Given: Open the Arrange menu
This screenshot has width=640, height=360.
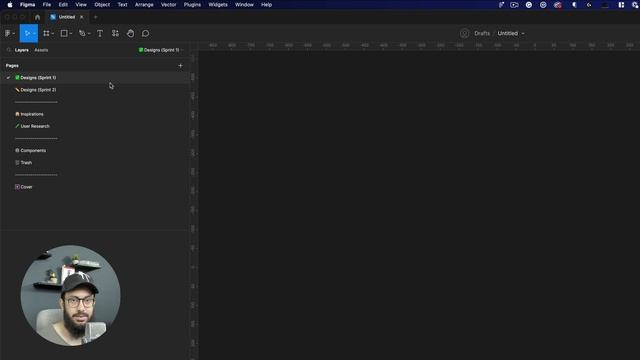Looking at the screenshot, I should [144, 5].
